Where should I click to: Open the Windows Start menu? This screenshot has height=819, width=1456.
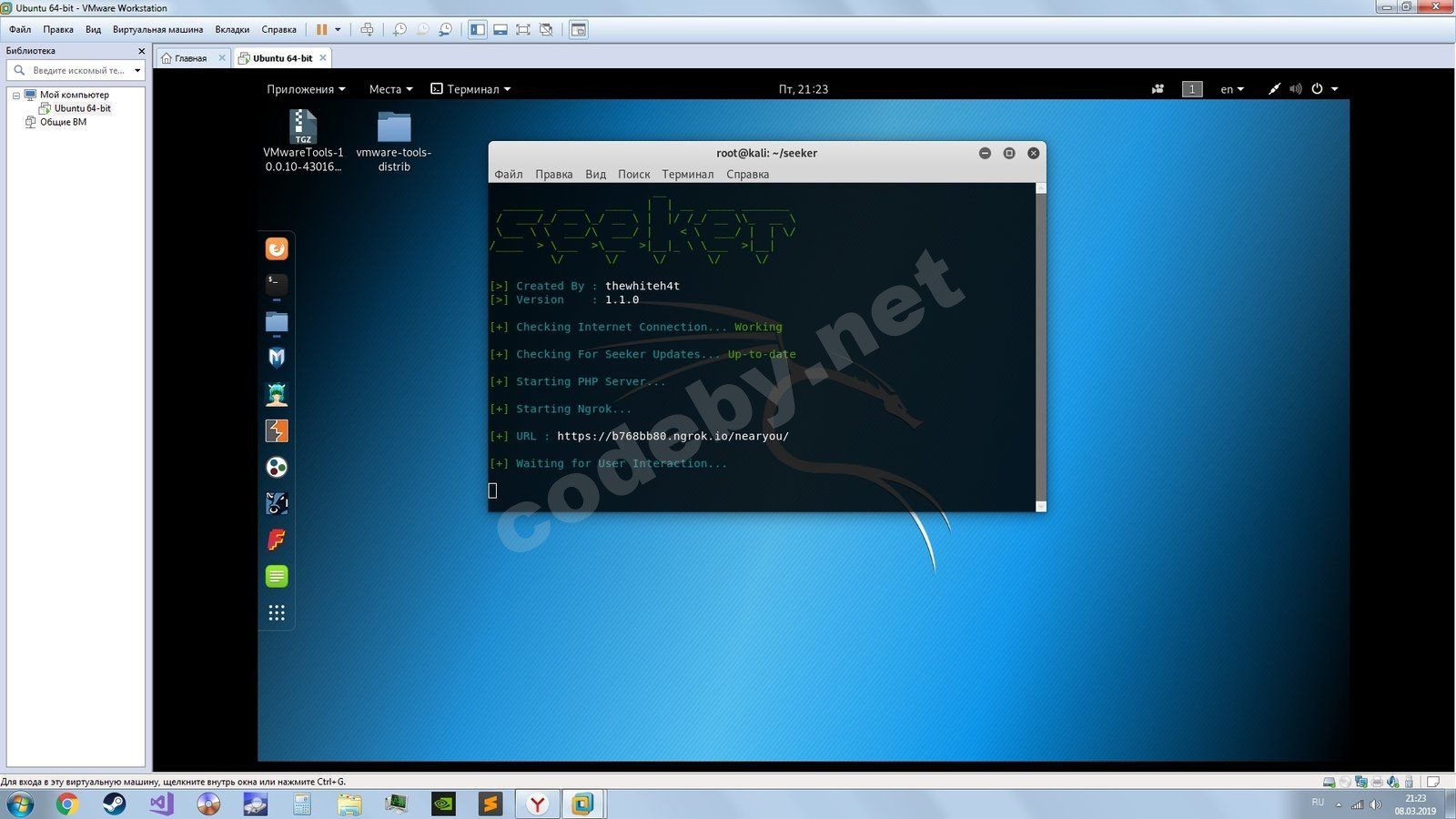[20, 804]
